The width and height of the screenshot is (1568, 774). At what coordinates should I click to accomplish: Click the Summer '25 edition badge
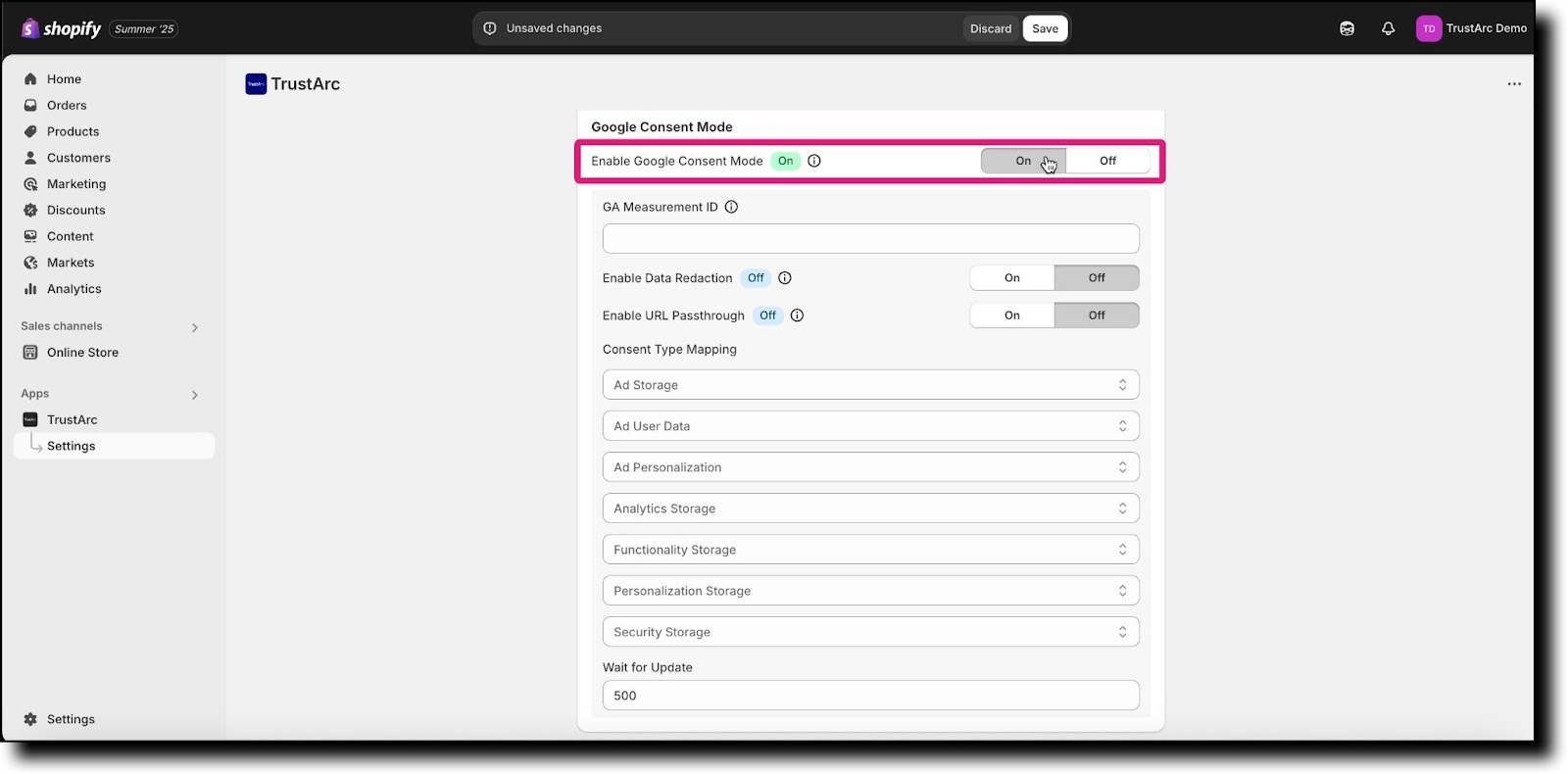point(144,29)
